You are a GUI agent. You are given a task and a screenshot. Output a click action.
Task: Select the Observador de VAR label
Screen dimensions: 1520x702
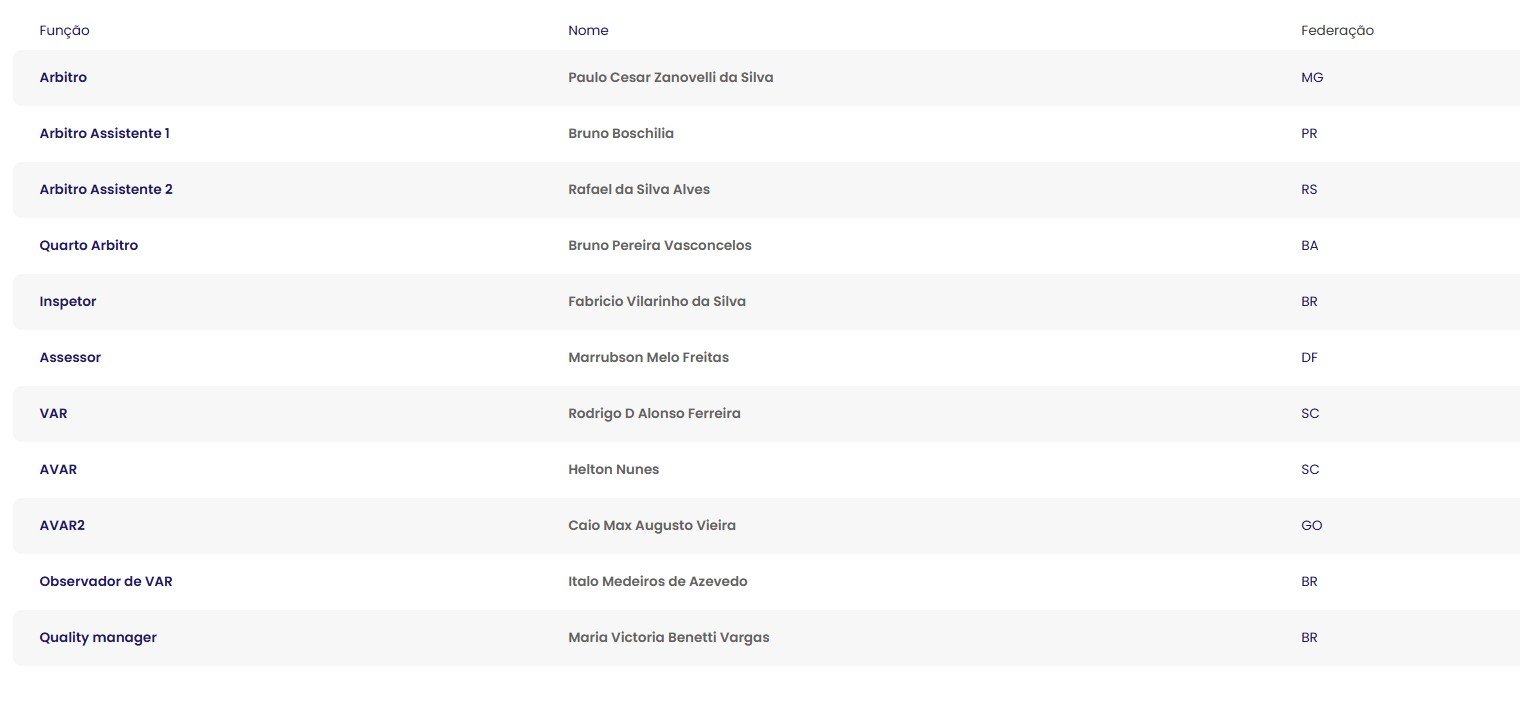tap(105, 582)
